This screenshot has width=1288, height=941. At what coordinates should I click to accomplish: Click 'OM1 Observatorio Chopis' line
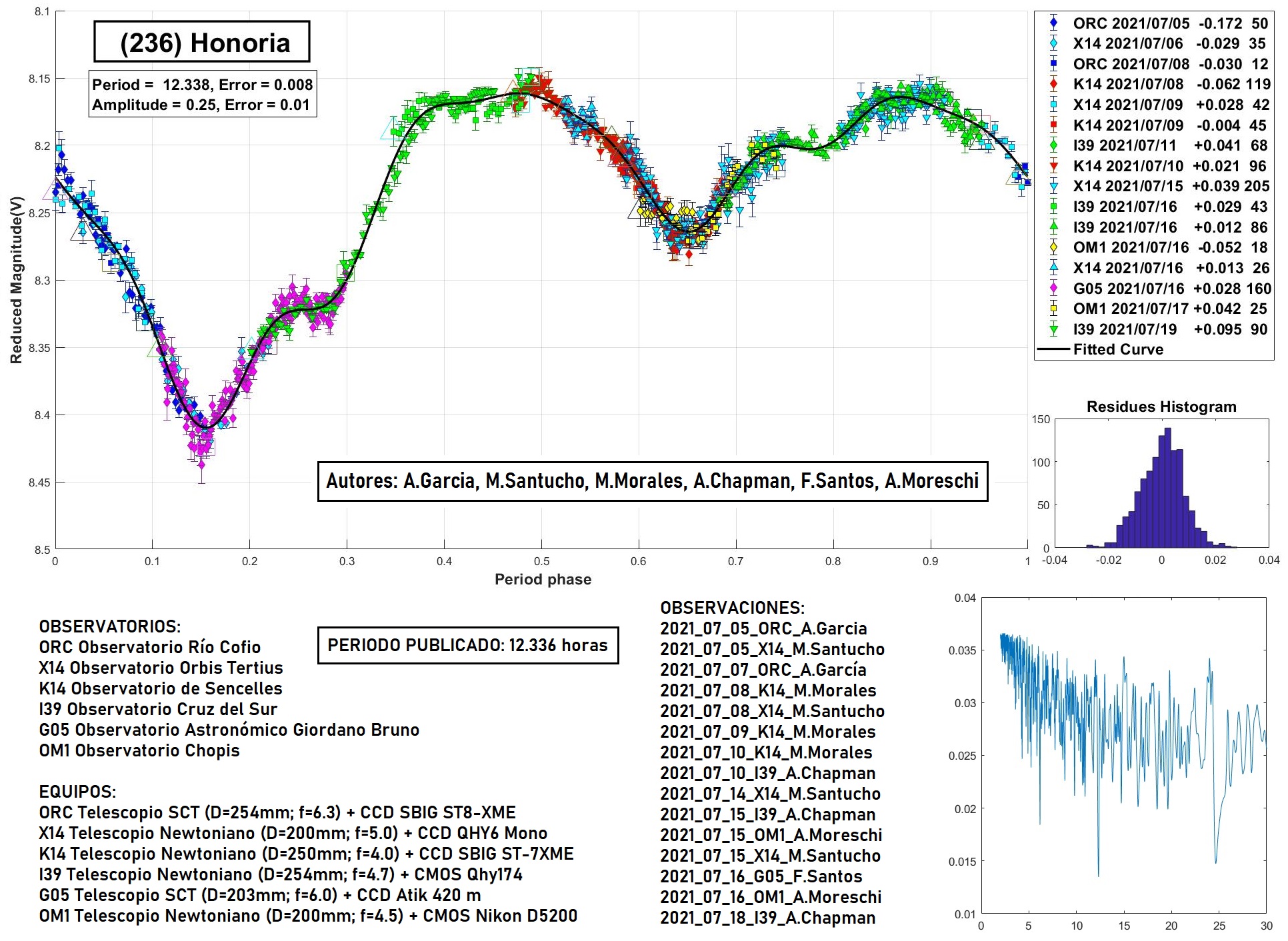coord(139,750)
